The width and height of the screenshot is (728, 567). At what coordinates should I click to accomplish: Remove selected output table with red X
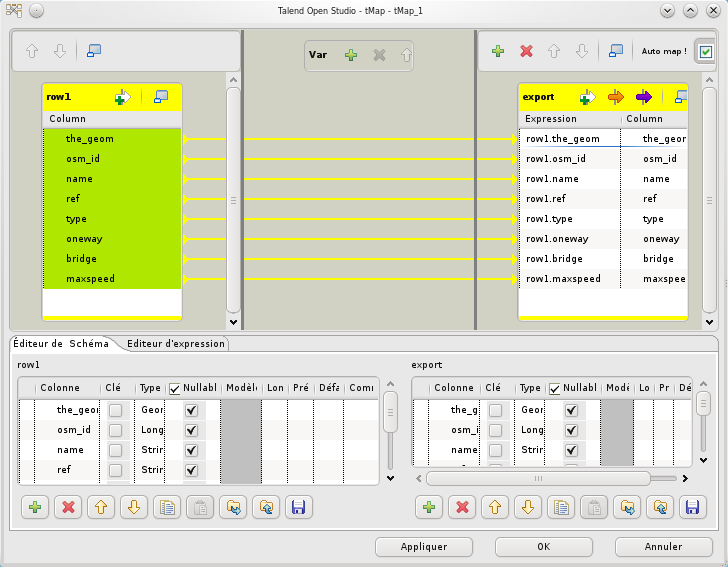[526, 51]
